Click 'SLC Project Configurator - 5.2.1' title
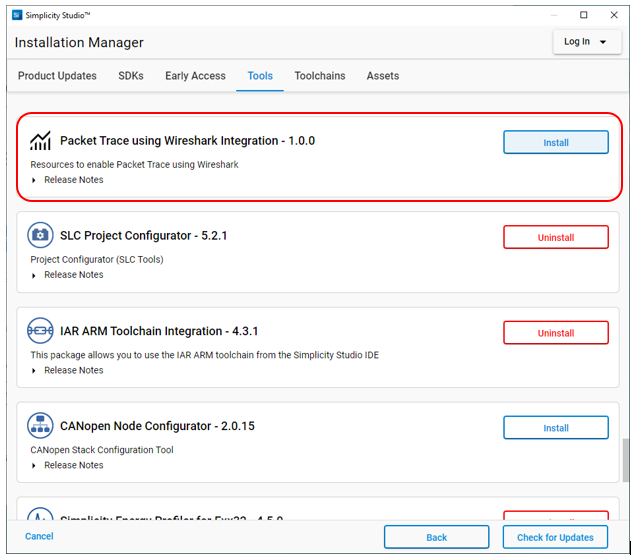 (x=144, y=236)
